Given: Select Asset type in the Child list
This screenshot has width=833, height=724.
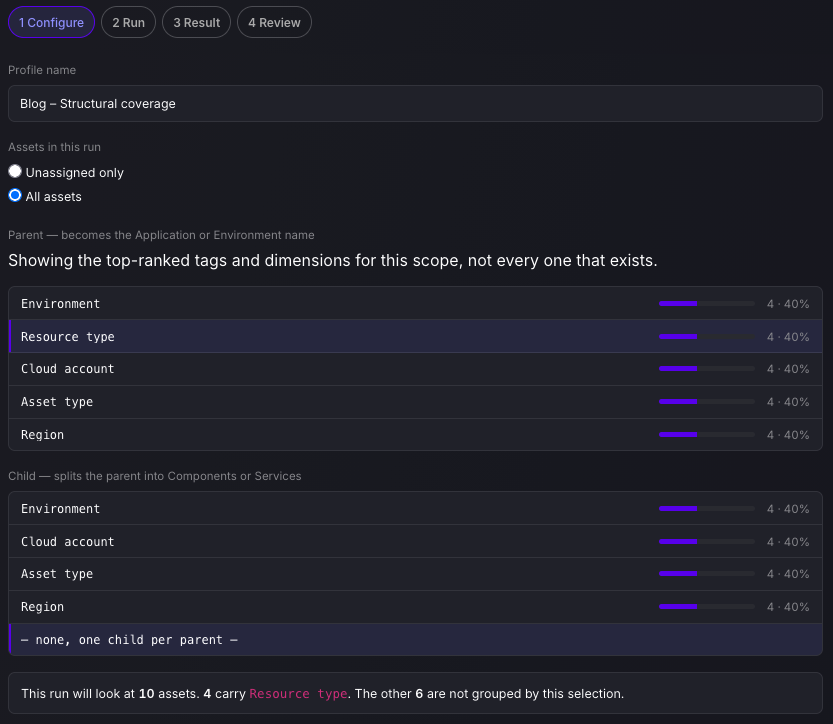Looking at the screenshot, I should [x=415, y=574].
